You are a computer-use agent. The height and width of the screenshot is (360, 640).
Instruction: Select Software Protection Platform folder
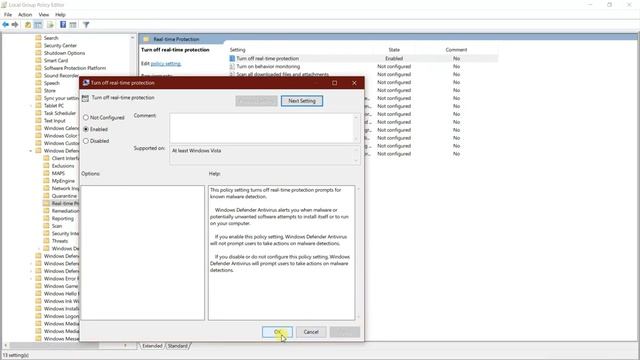(75, 68)
